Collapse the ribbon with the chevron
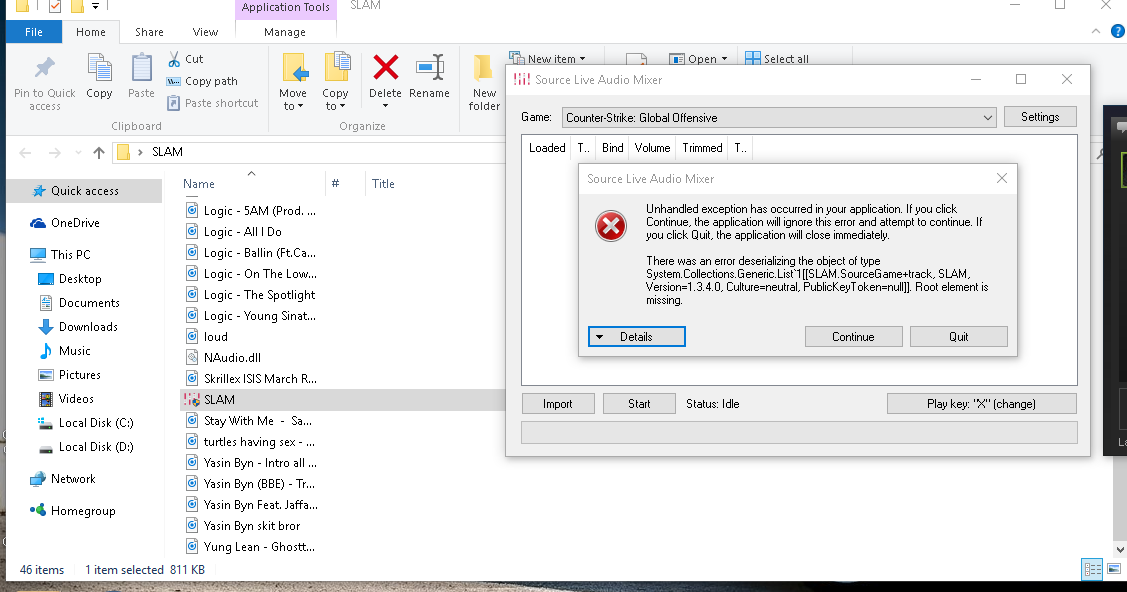Image resolution: width=1127 pixels, height=592 pixels. pyautogui.click(x=1095, y=31)
